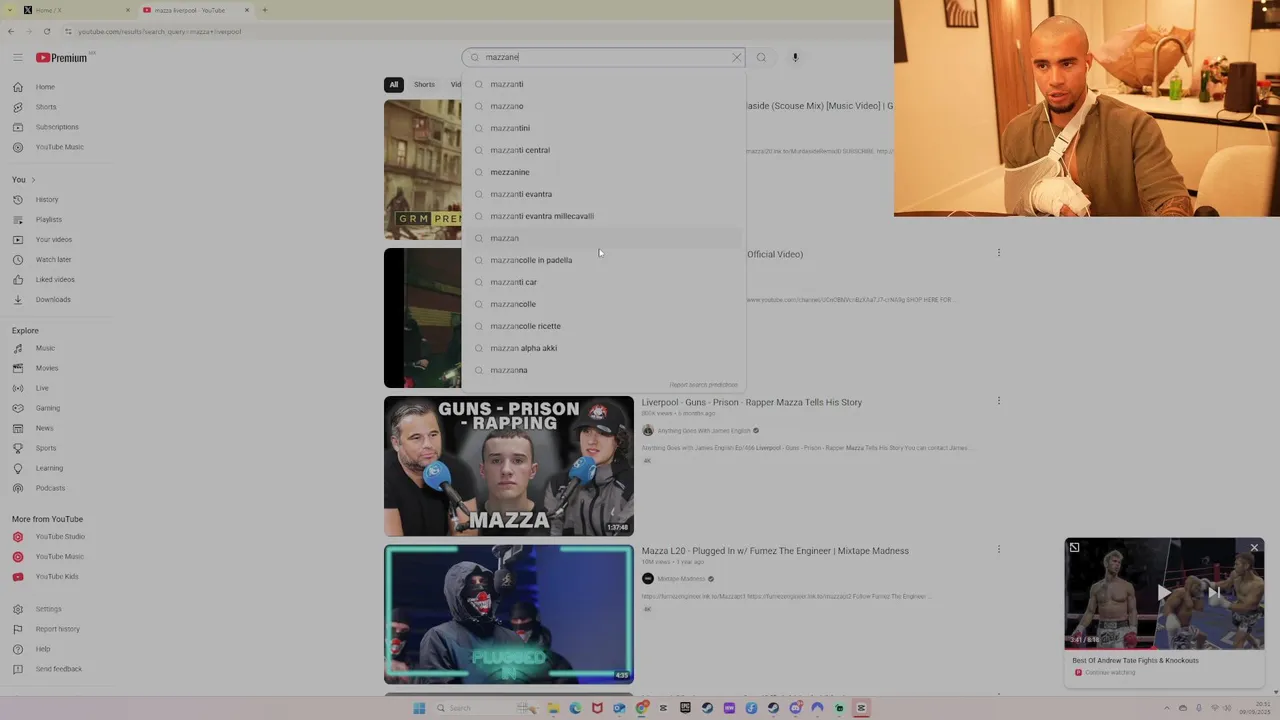Image resolution: width=1280 pixels, height=720 pixels.
Task: Close the miniplayer
Action: pos(1254,547)
